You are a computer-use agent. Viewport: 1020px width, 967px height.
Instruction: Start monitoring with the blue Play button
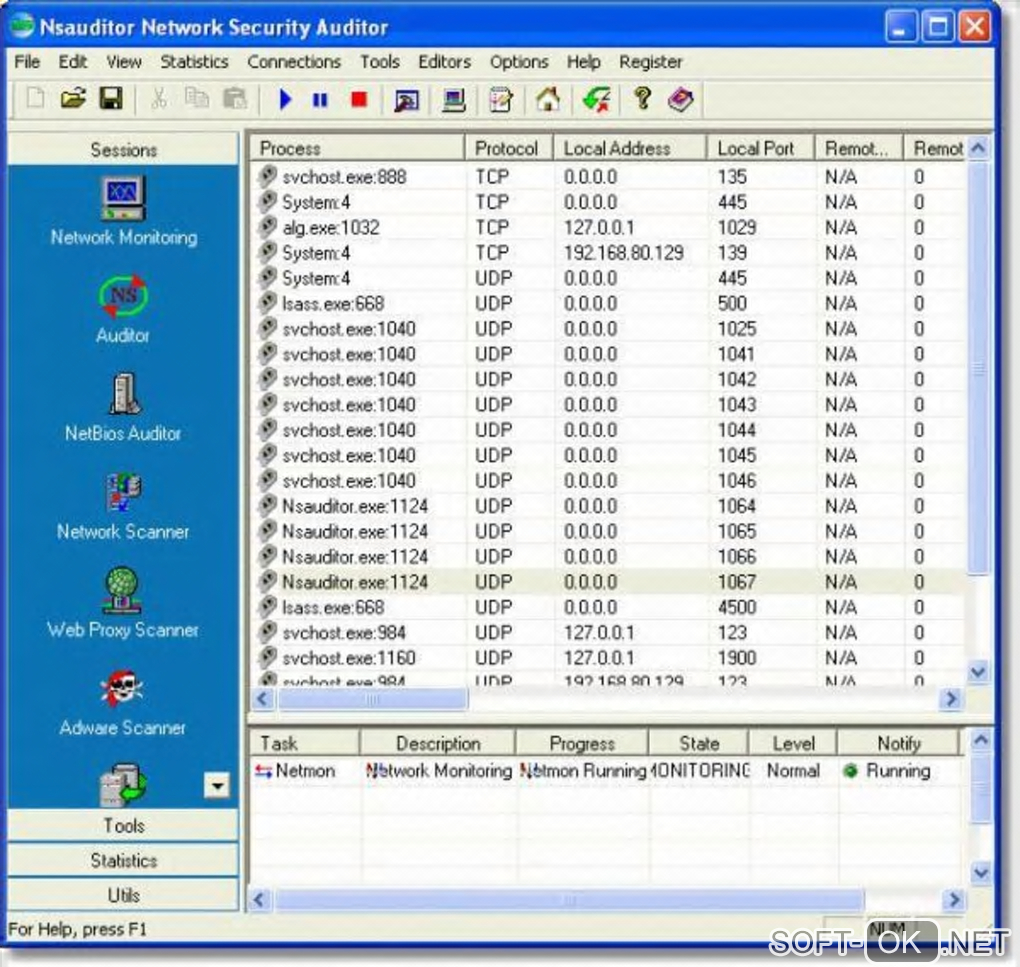[285, 100]
